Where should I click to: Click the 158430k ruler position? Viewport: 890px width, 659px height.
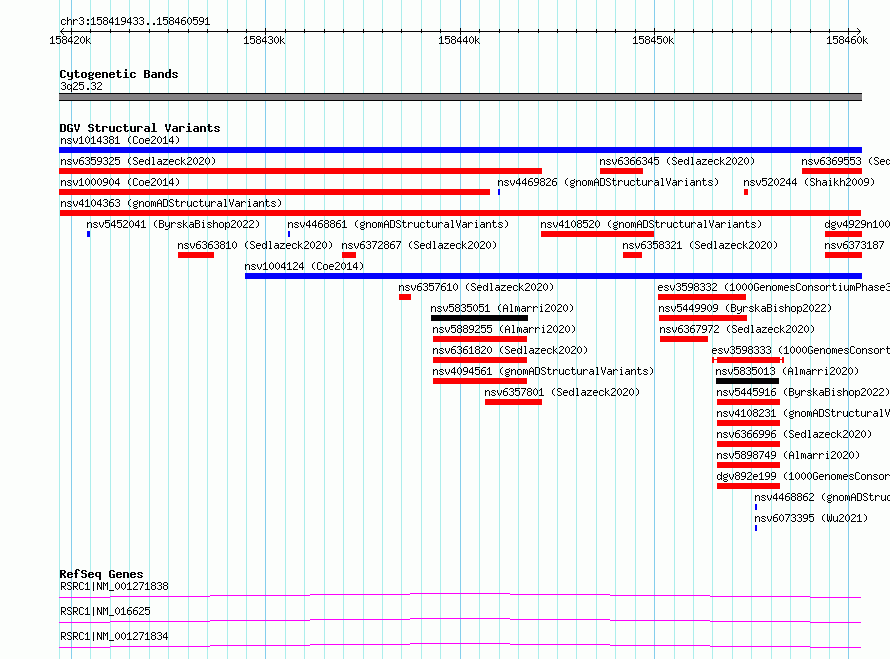(x=264, y=40)
